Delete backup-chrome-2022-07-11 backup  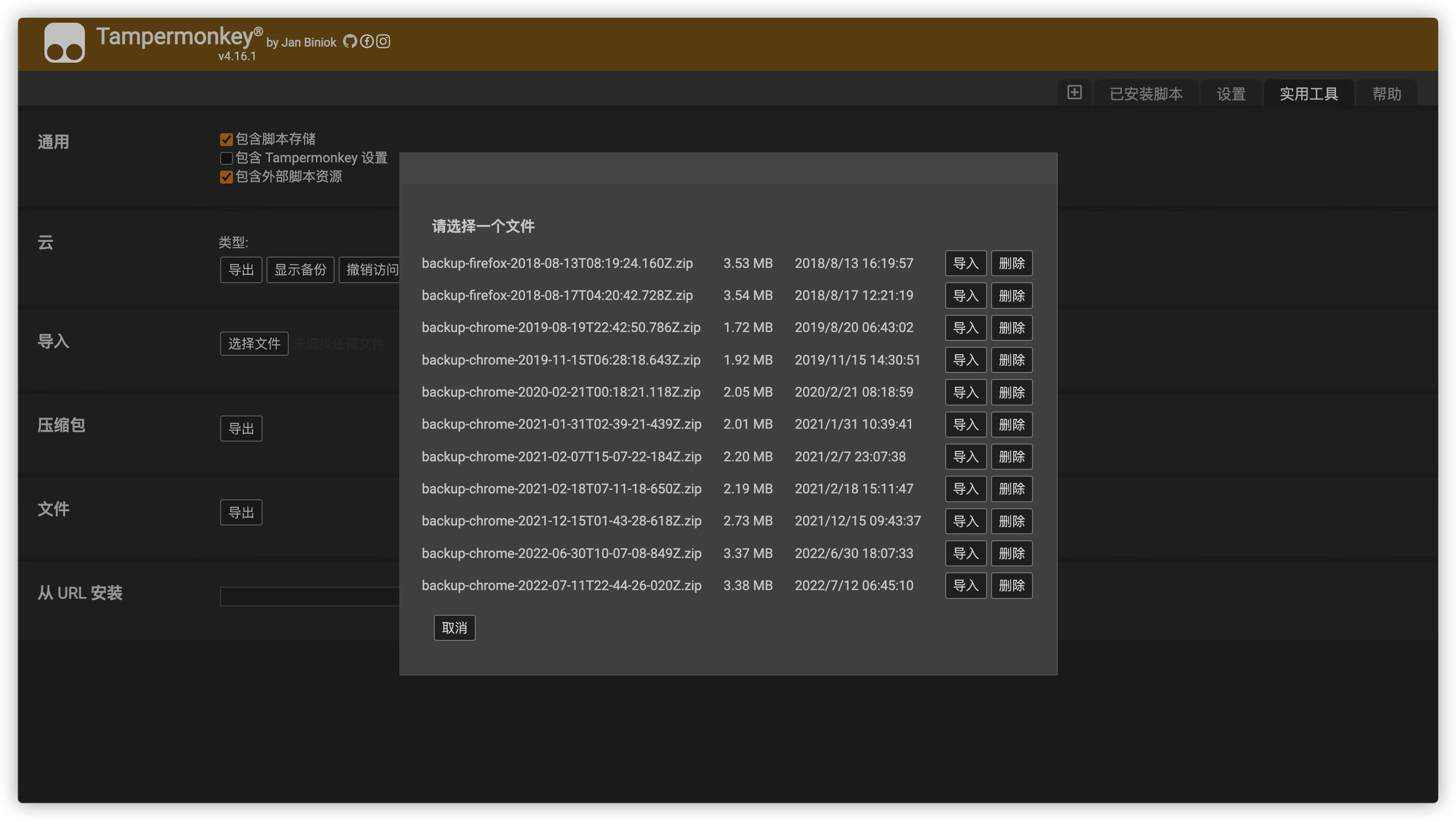pyautogui.click(x=1012, y=585)
